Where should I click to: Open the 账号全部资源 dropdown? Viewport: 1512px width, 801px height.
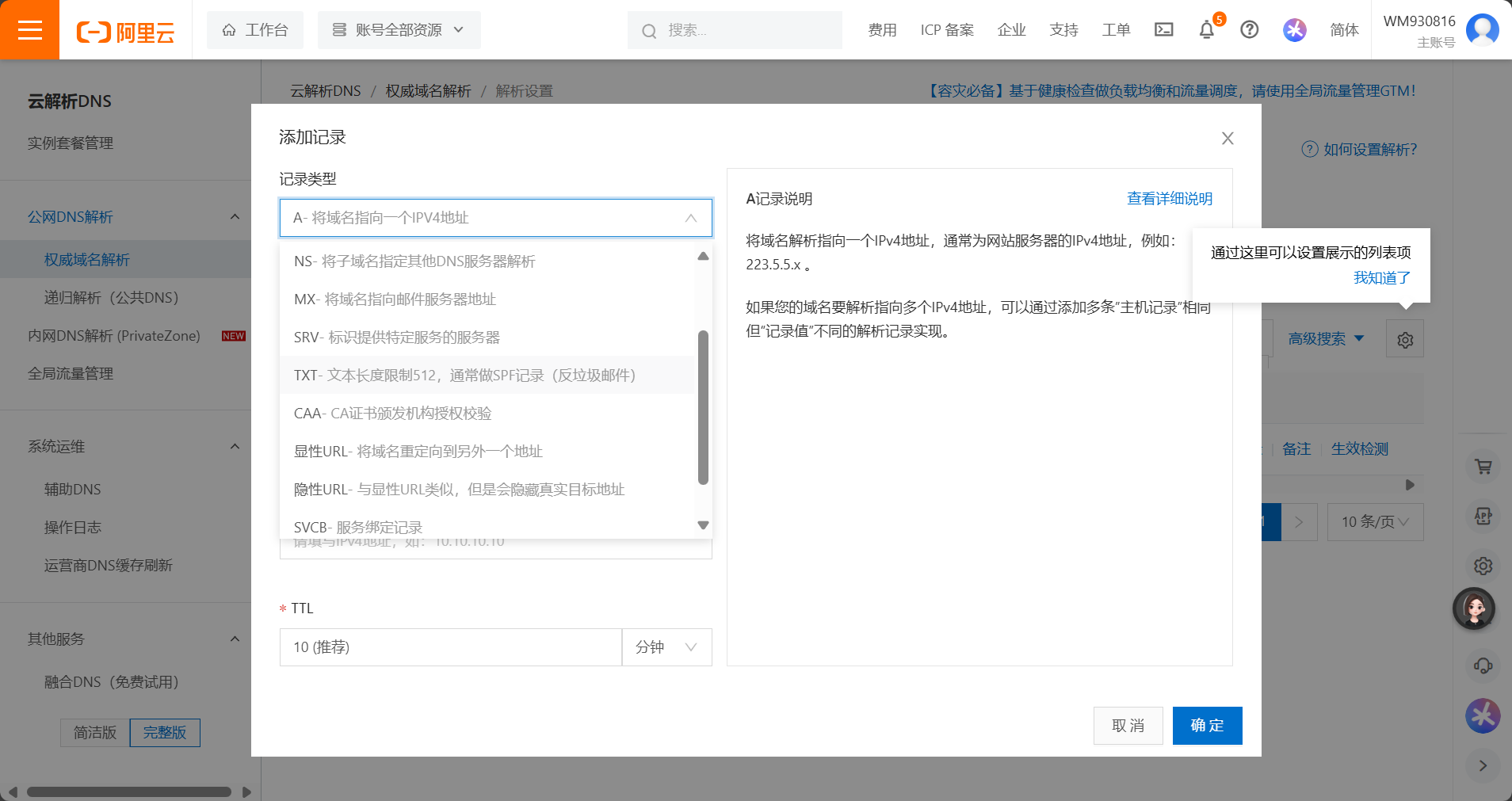(399, 30)
